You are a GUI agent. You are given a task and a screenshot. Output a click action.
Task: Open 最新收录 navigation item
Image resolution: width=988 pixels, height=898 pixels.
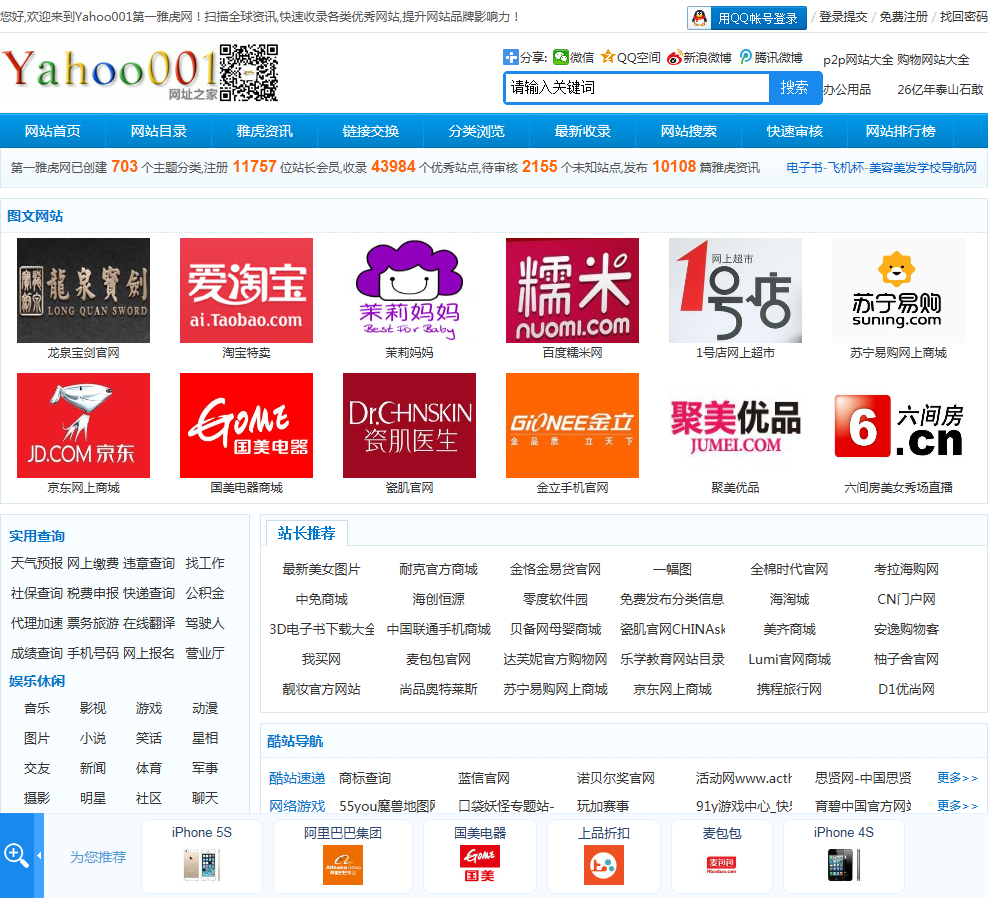click(x=583, y=131)
